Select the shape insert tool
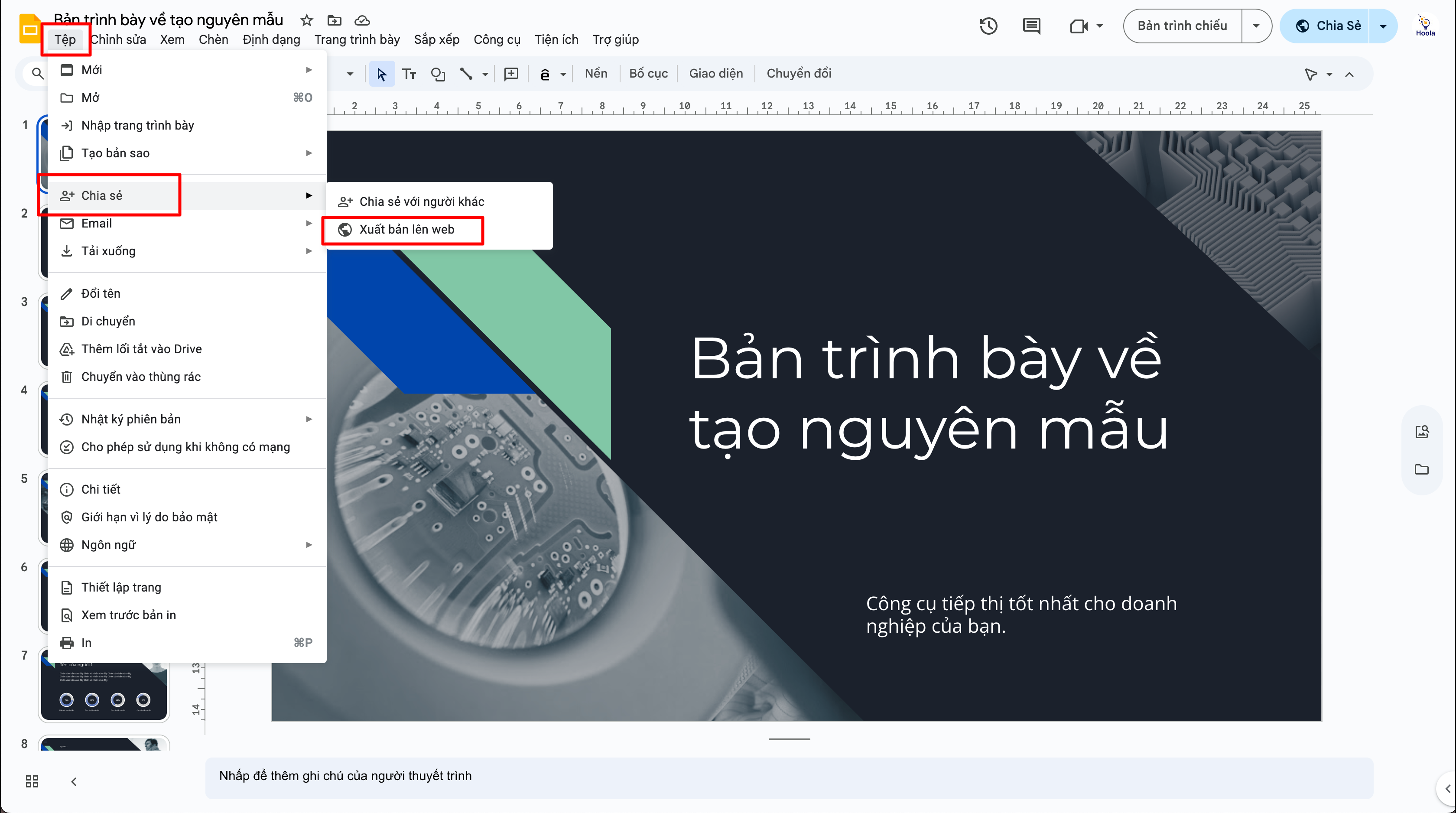Screen dimensions: 1456x813 pyautogui.click(x=438, y=74)
